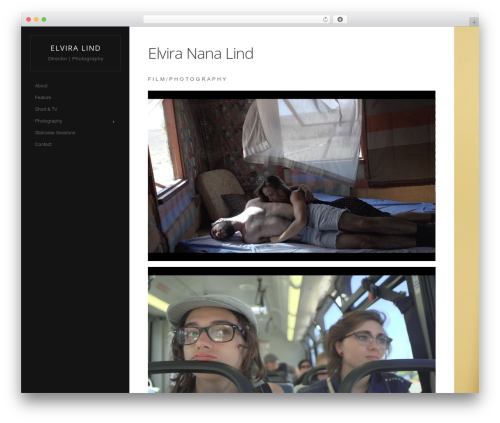Open the Photography menu item

(x=48, y=121)
